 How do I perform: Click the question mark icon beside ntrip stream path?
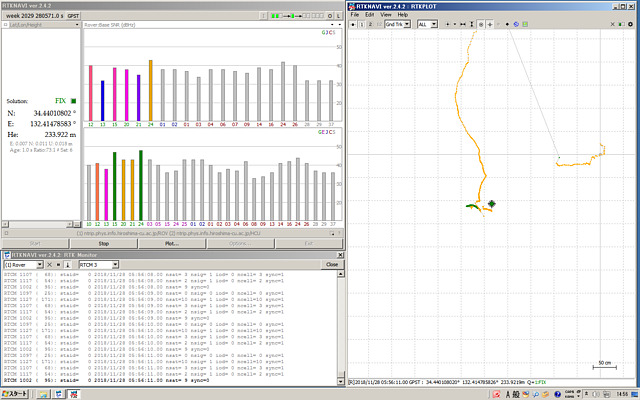pyautogui.click(x=339, y=233)
